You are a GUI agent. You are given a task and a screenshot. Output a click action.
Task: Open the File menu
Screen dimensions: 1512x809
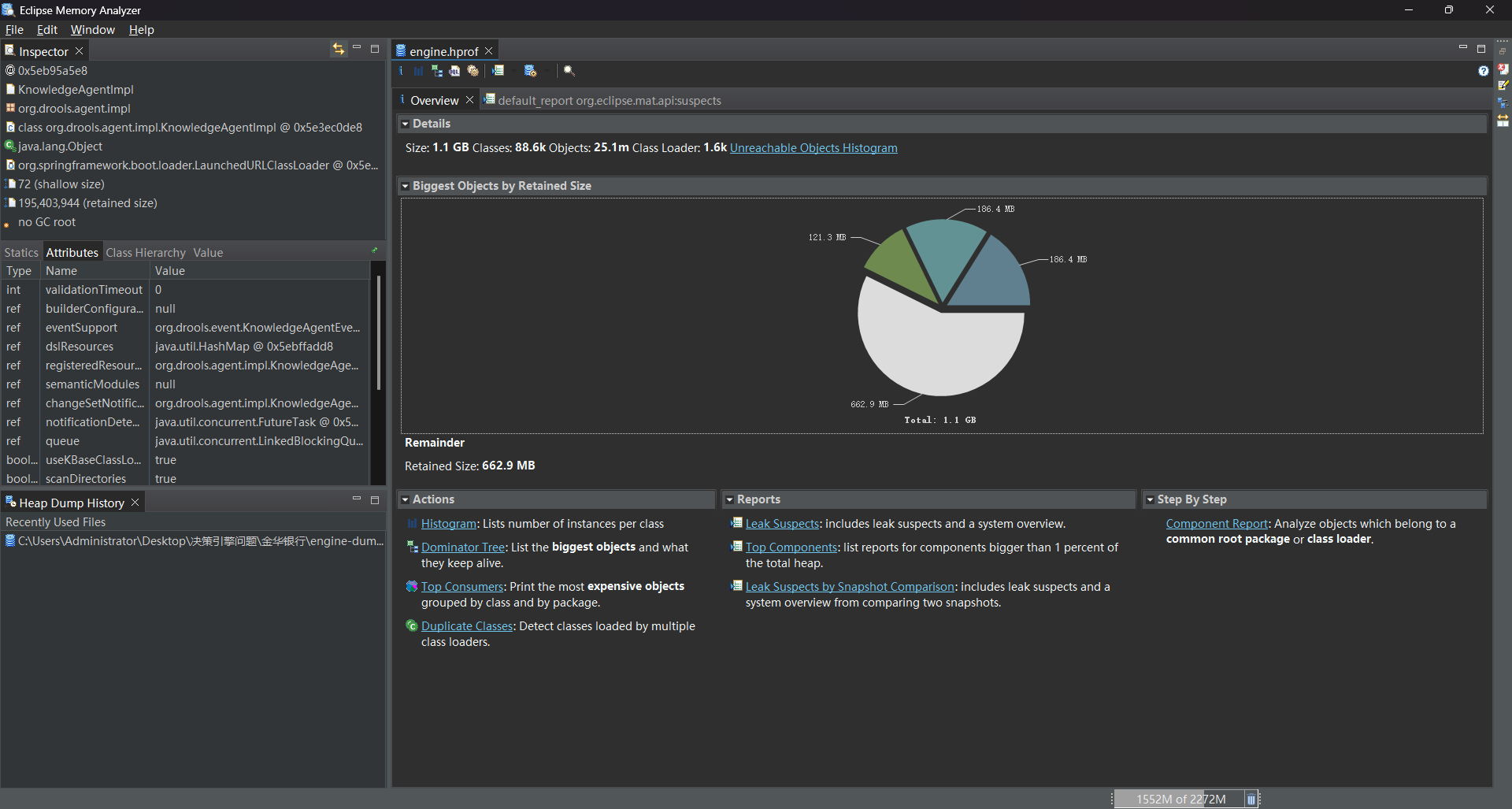click(x=14, y=30)
